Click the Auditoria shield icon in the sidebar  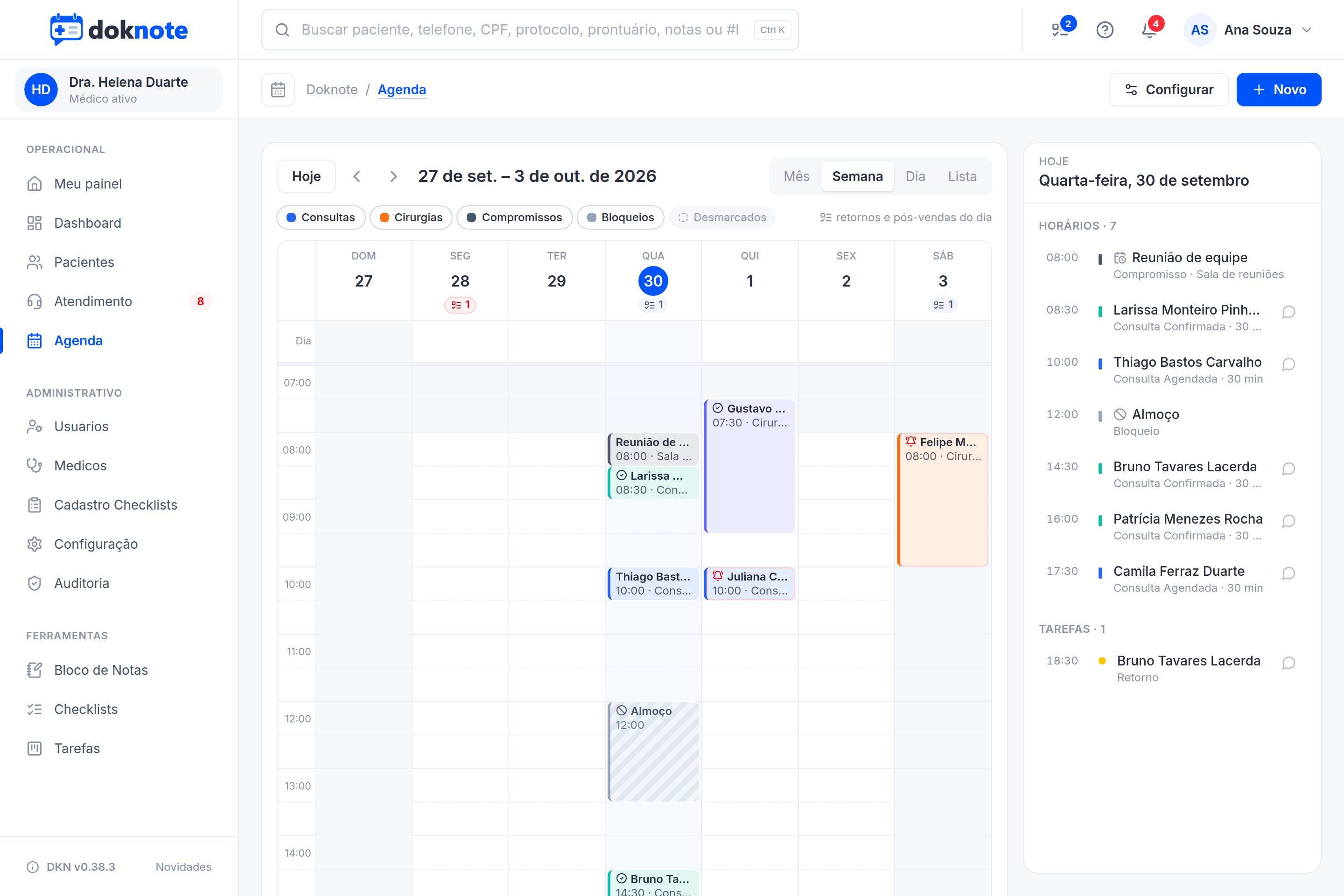click(x=34, y=583)
